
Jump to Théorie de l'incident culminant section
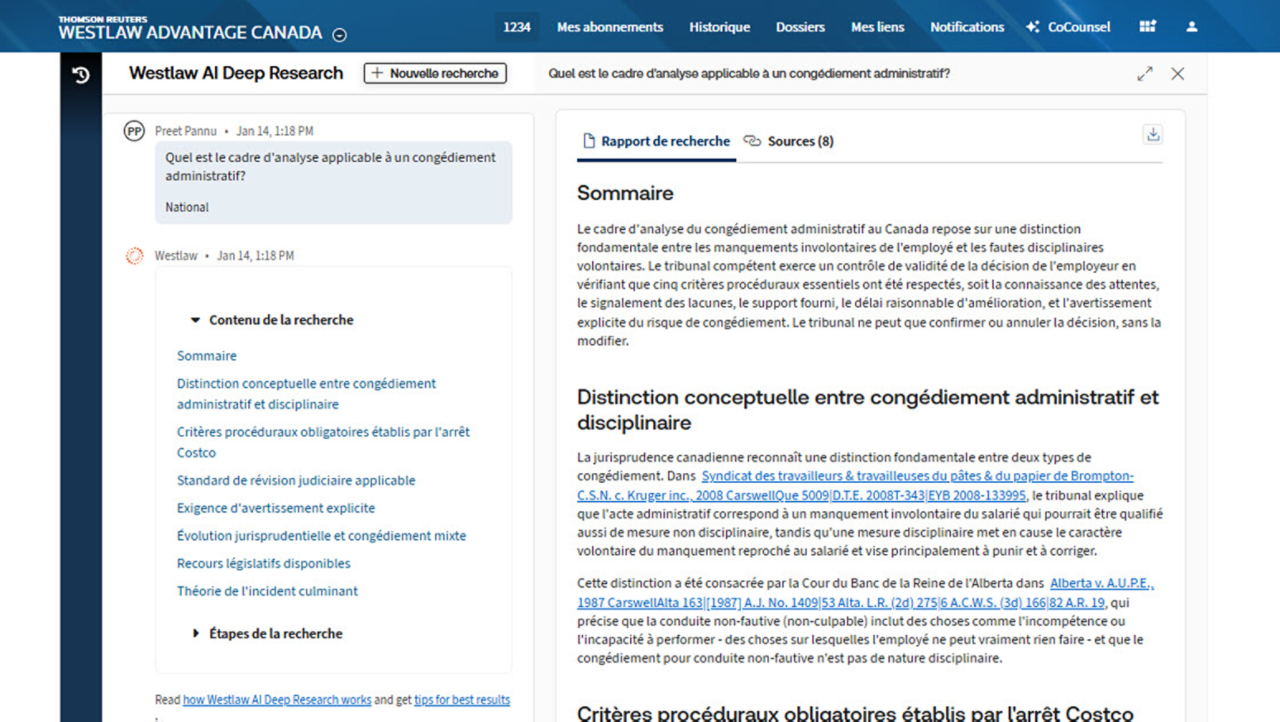tap(267, 591)
